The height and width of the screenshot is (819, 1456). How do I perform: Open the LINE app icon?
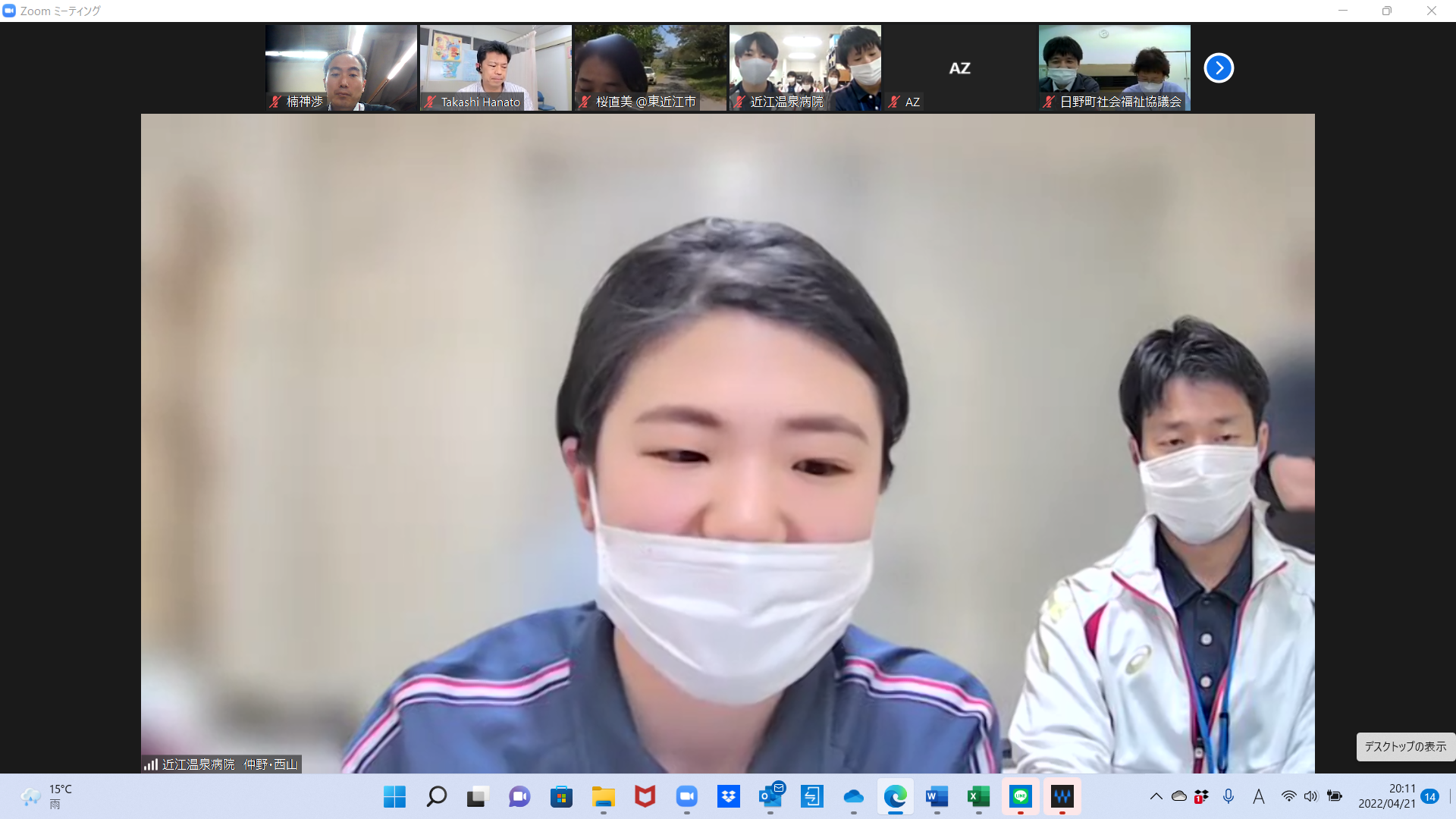pos(1020,796)
